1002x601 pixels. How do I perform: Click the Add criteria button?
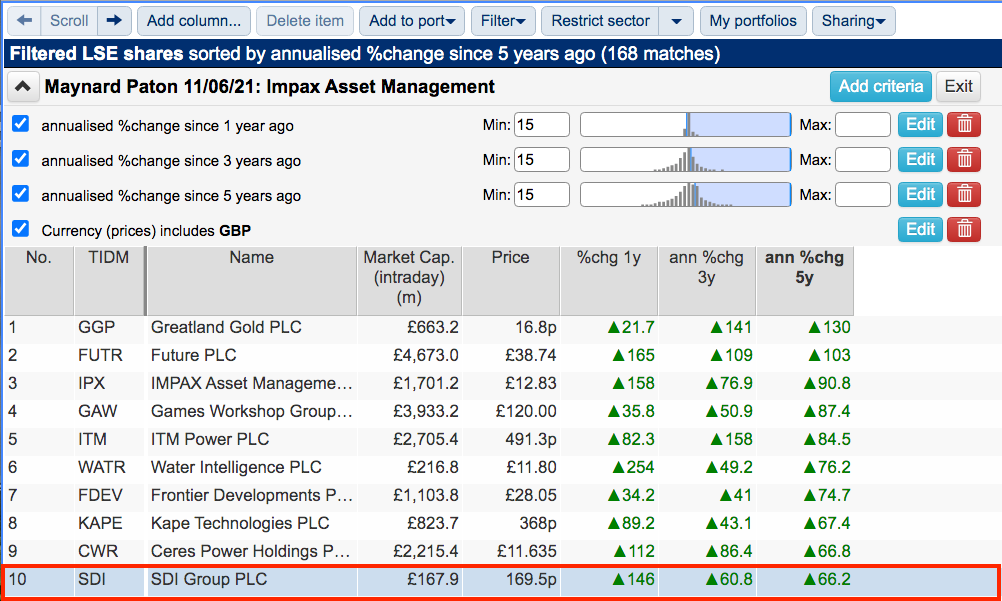[881, 86]
